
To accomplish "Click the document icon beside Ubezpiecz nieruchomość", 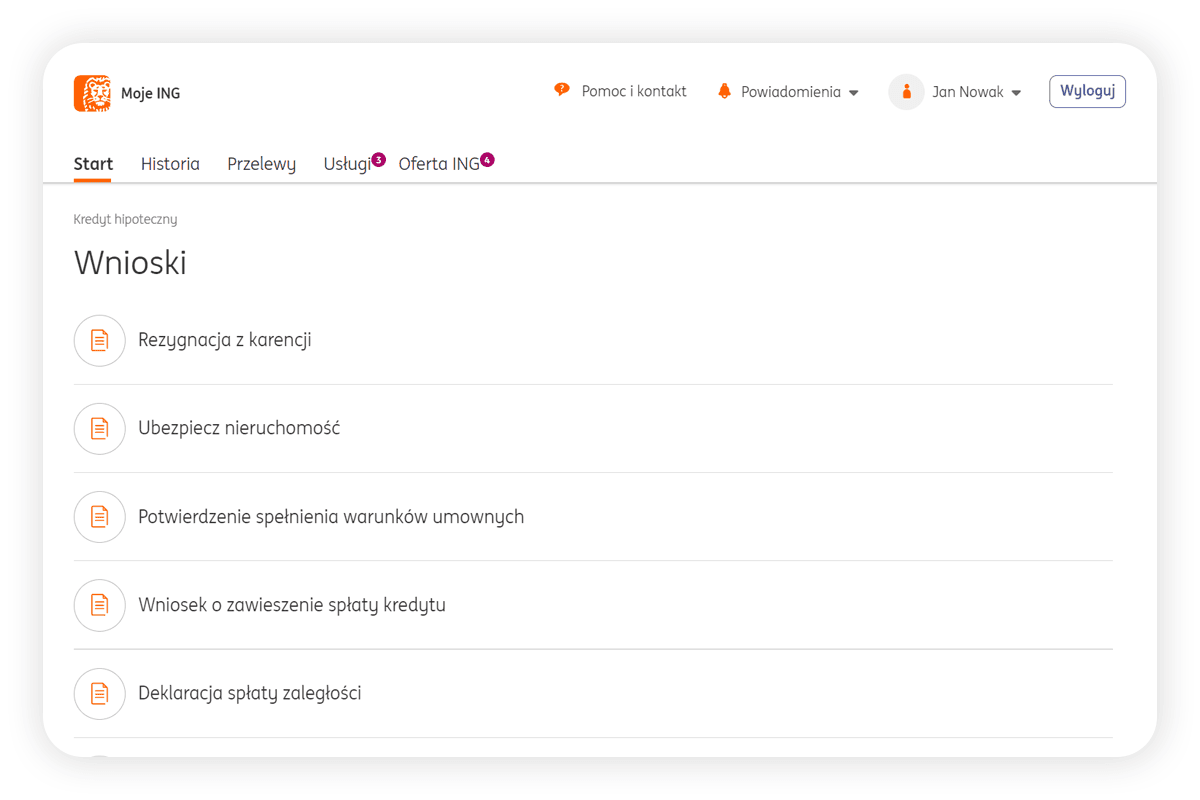I will pyautogui.click(x=99, y=428).
